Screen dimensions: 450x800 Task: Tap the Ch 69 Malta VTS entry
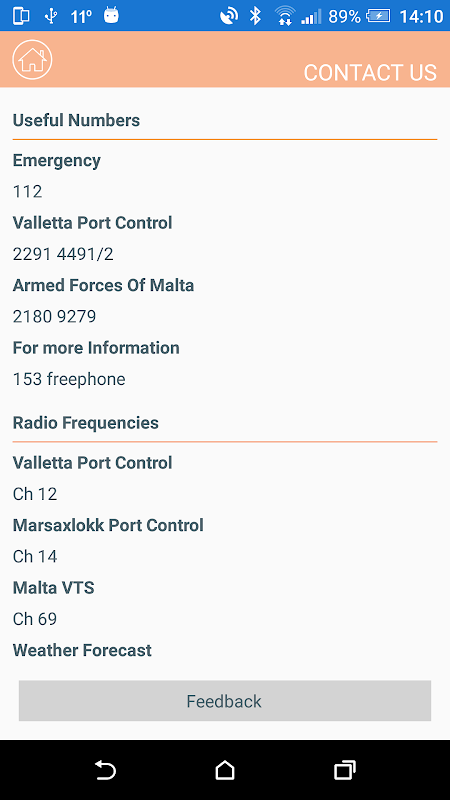click(35, 619)
